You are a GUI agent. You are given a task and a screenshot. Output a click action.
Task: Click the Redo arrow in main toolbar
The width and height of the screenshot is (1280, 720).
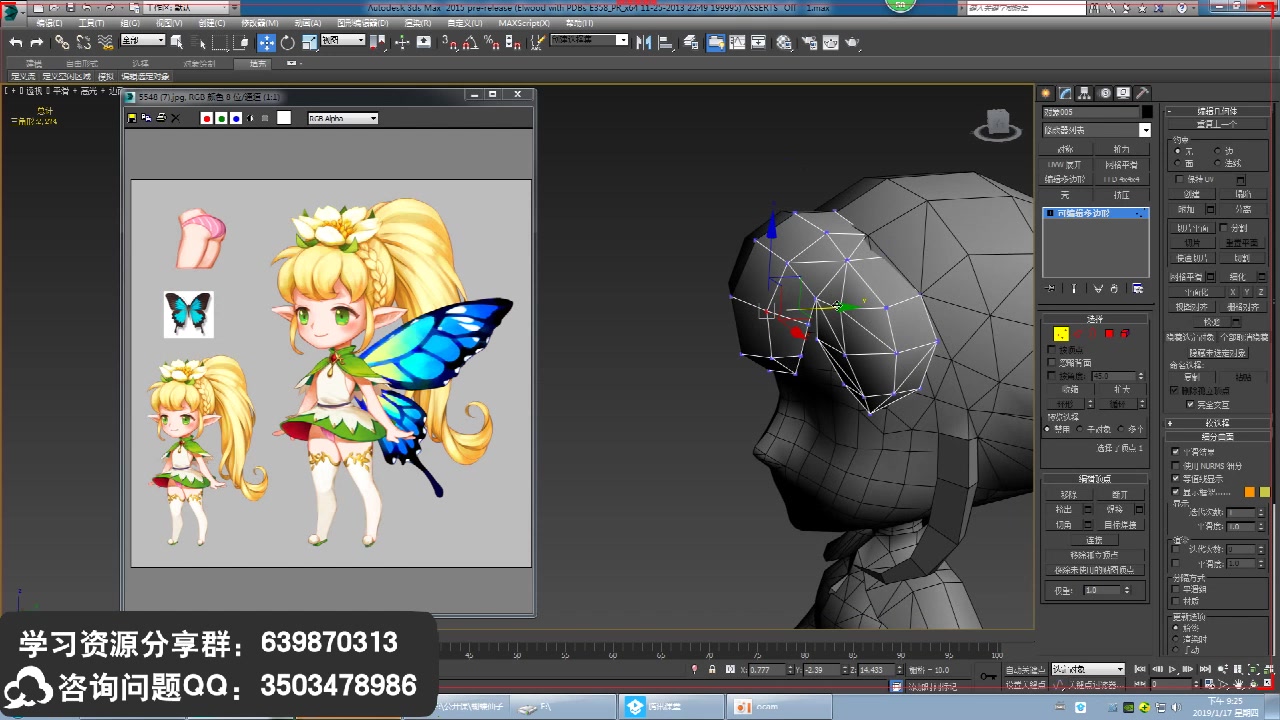(x=37, y=43)
